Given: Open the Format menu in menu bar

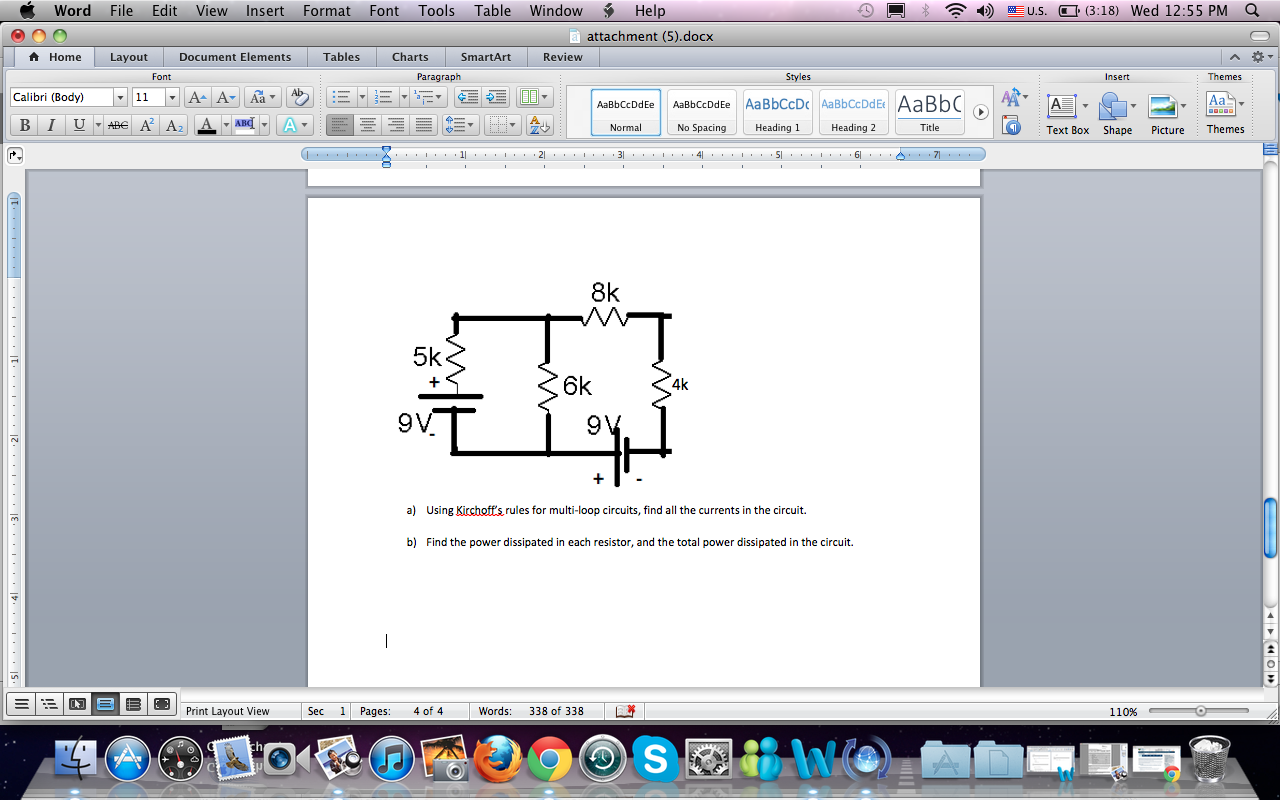Looking at the screenshot, I should pyautogui.click(x=326, y=11).
